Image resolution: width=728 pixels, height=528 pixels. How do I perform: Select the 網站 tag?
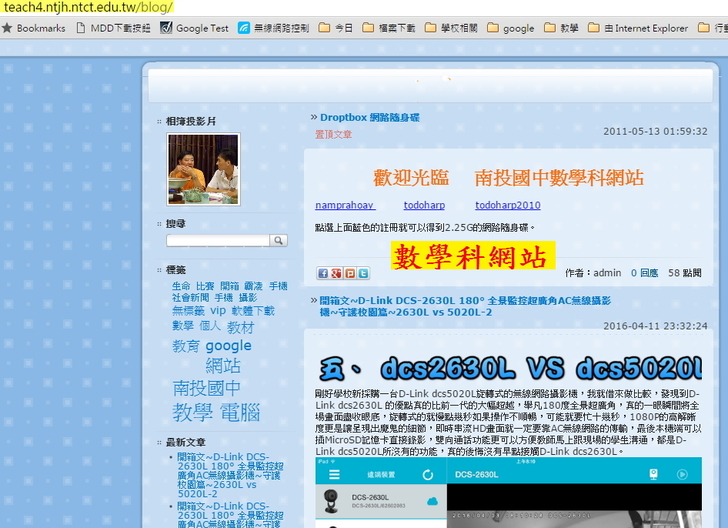click(x=223, y=366)
